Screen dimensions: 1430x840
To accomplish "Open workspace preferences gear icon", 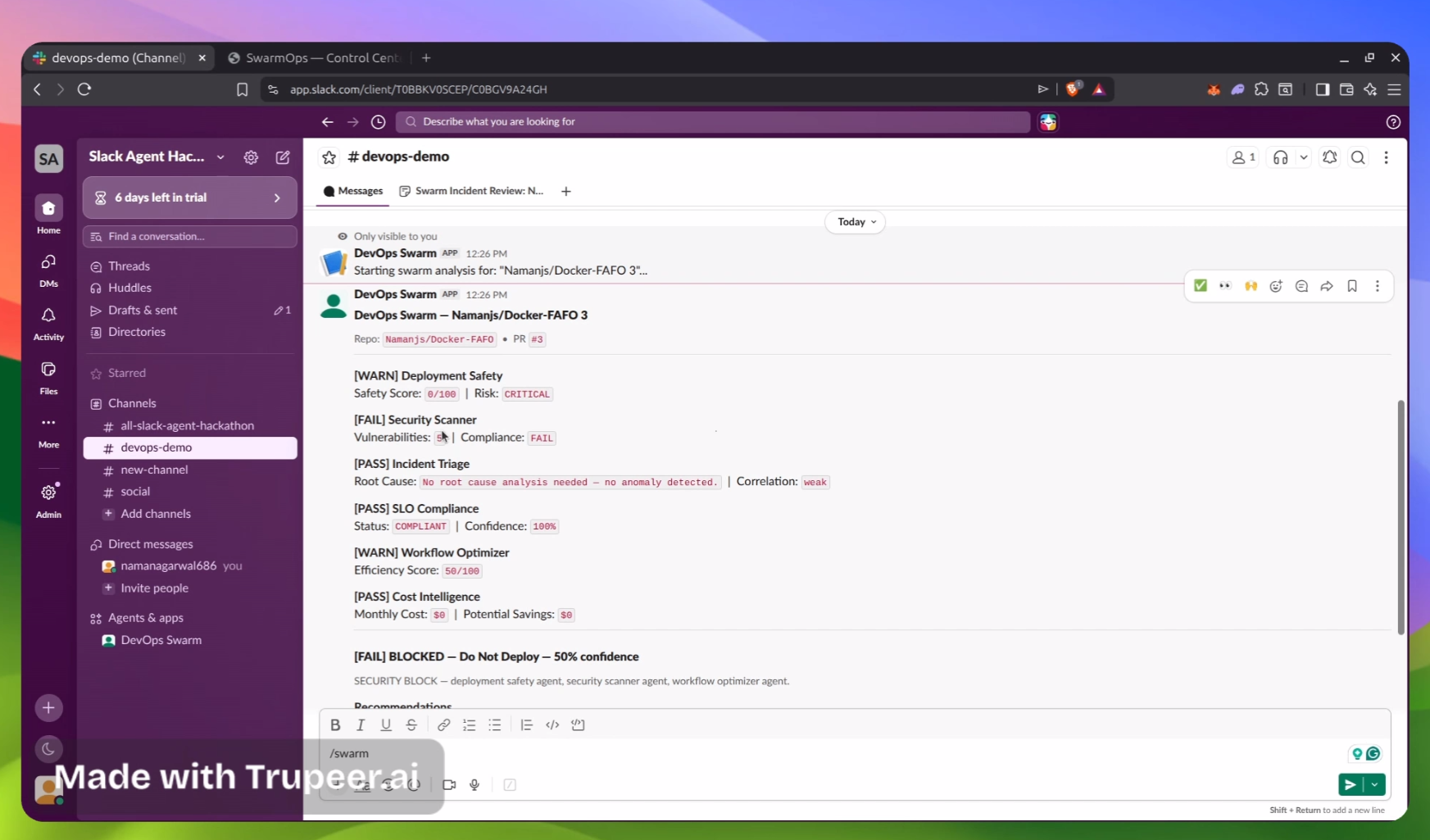I will click(251, 157).
